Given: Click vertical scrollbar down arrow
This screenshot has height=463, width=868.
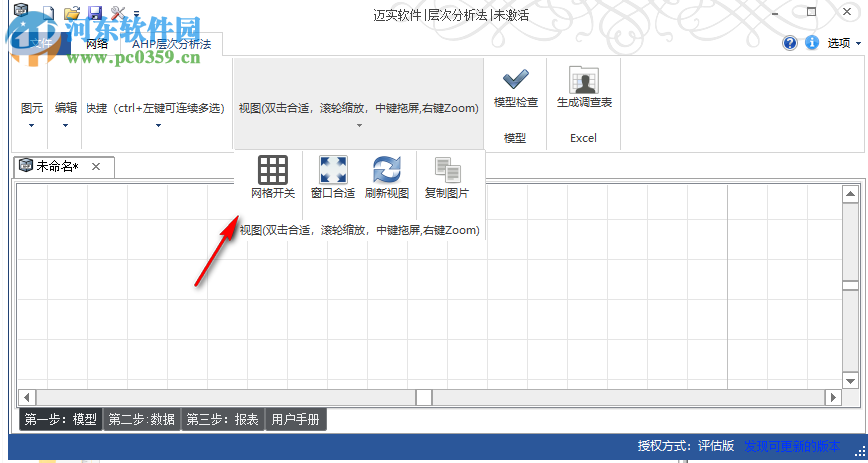Looking at the screenshot, I should (850, 380).
